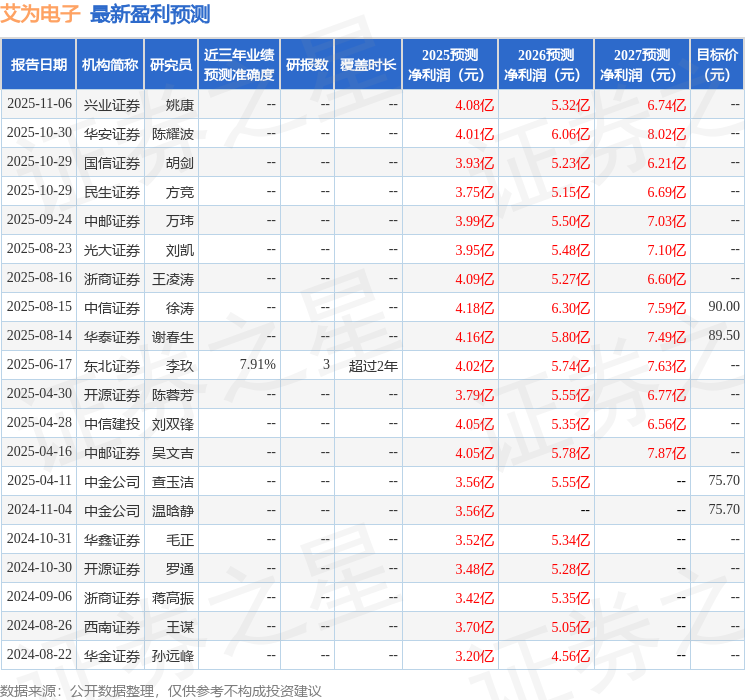745x700 pixels.
Task: Select researcher 刘双锋
Action: (x=173, y=424)
